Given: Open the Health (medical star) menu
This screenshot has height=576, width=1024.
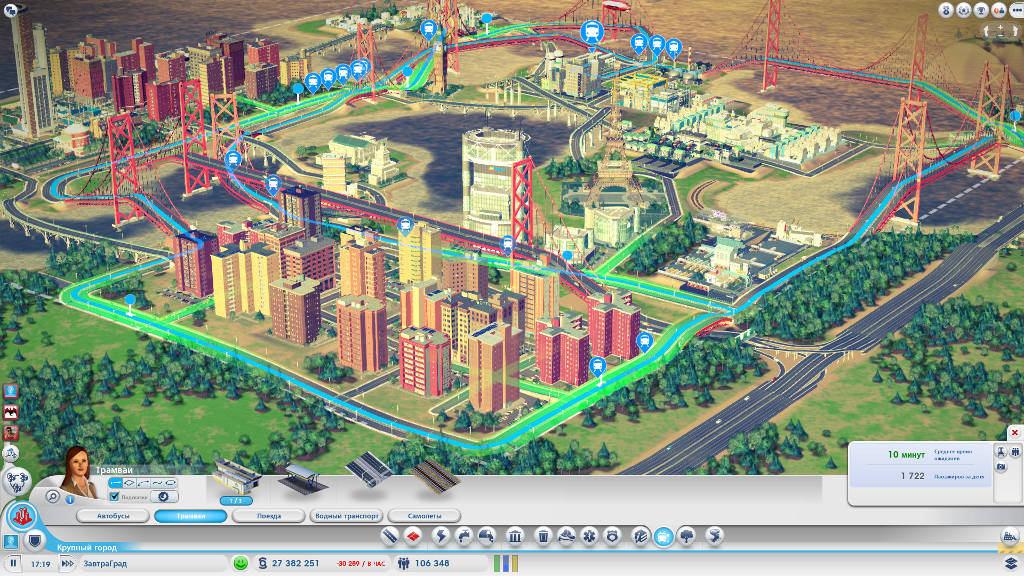Looking at the screenshot, I should [x=589, y=536].
